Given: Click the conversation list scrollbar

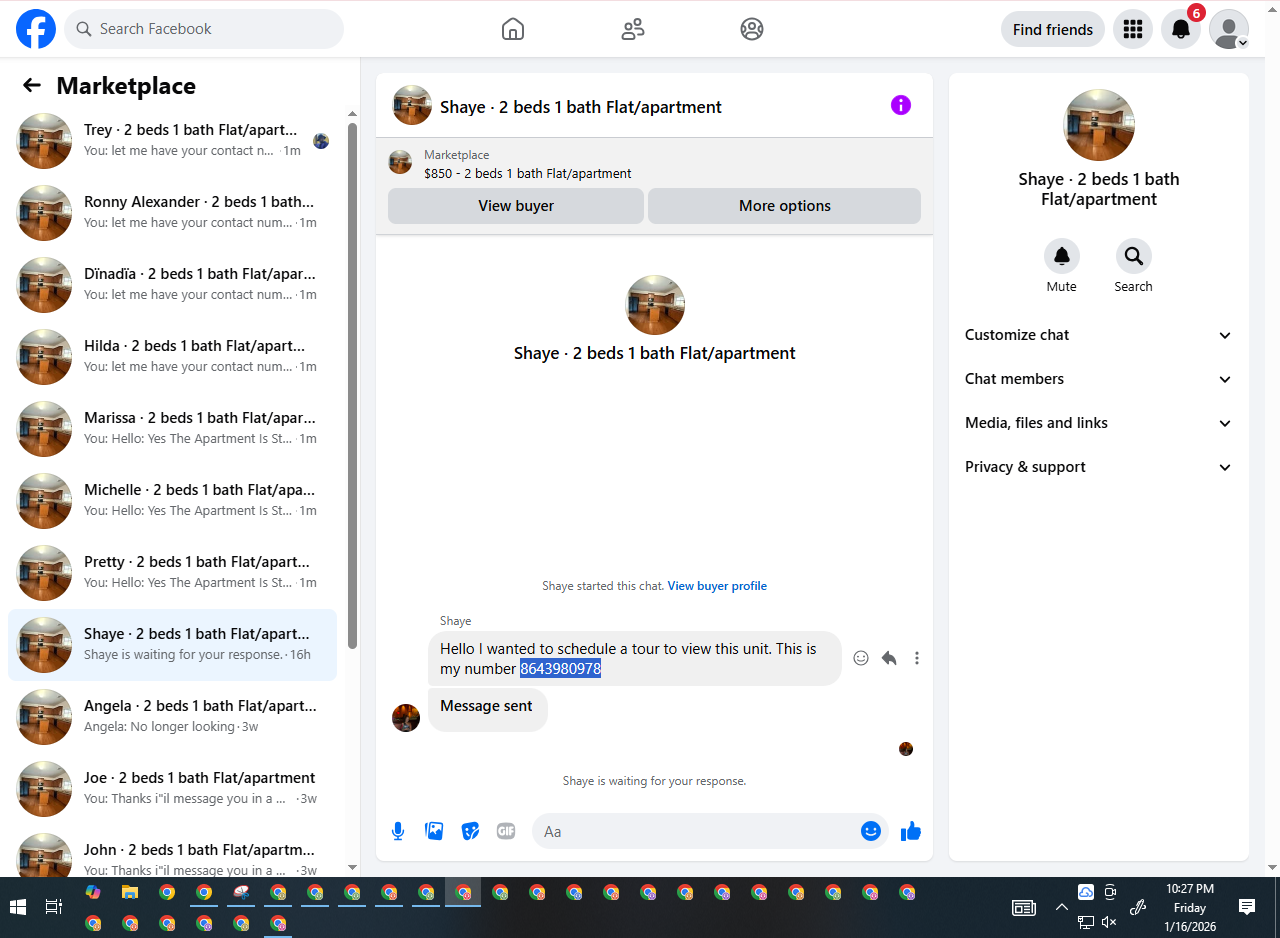Looking at the screenshot, I should [352, 385].
